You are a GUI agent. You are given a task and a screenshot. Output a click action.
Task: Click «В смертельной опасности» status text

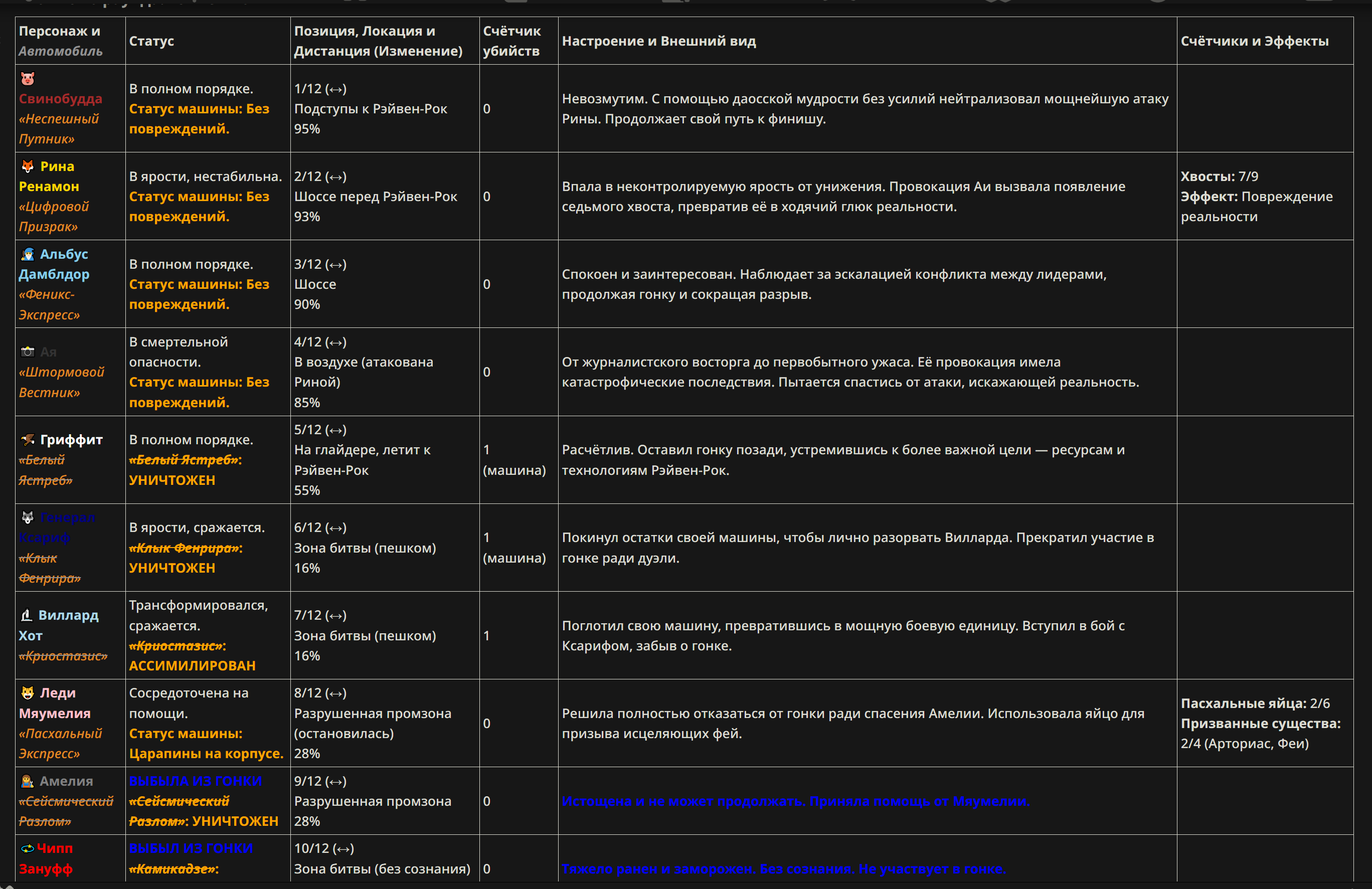click(179, 352)
